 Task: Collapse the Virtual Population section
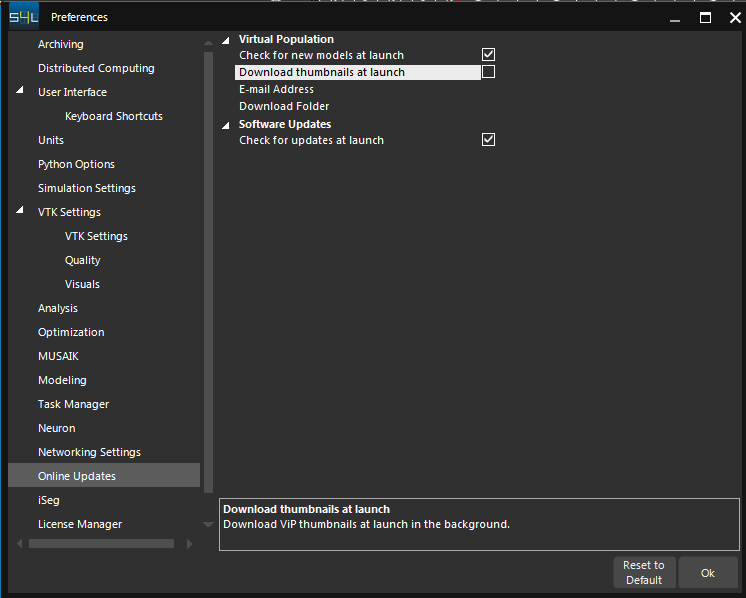coord(225,40)
